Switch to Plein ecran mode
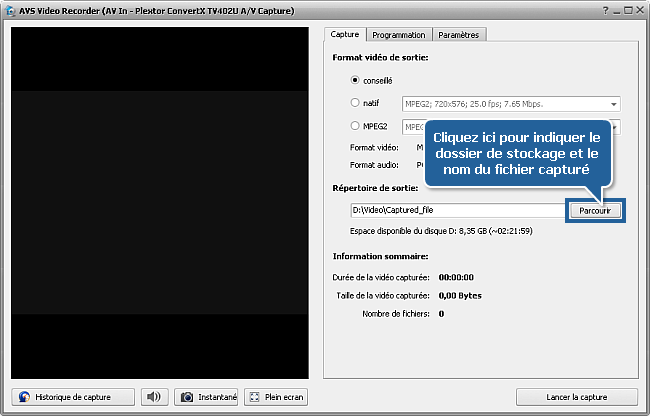650x416 pixels. 276,397
